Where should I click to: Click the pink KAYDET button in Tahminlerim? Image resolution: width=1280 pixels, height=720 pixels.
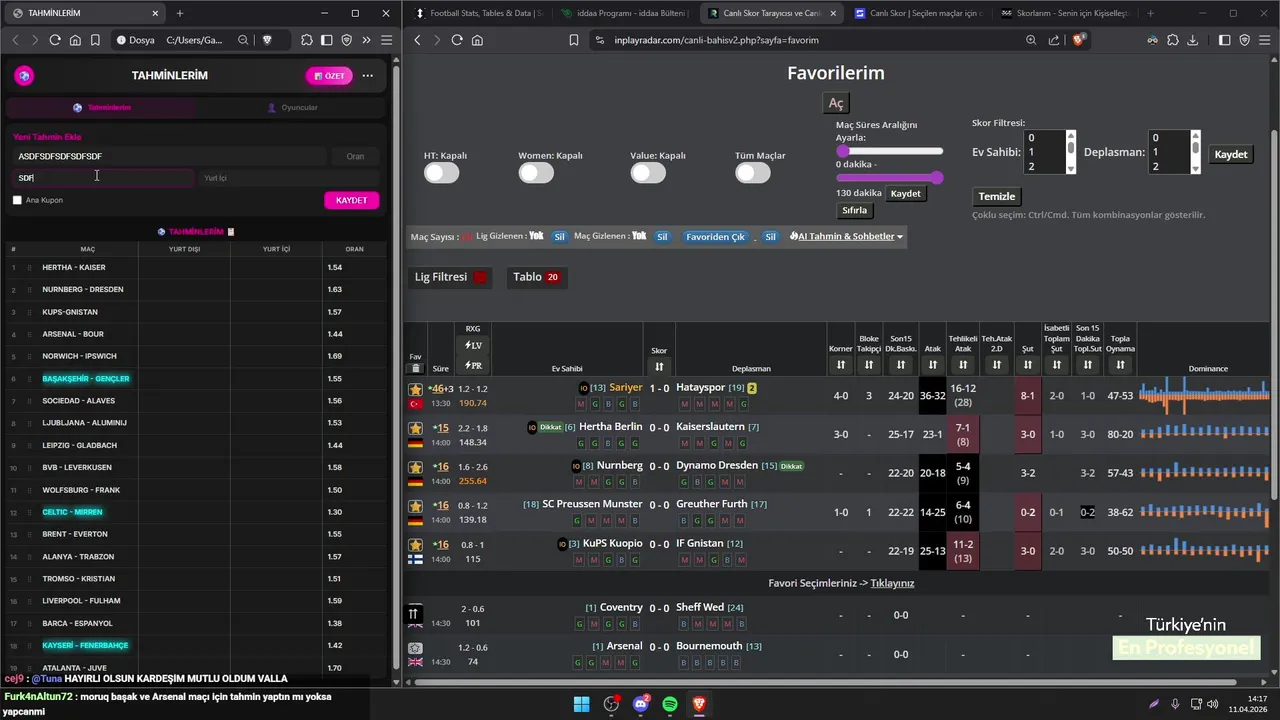352,200
